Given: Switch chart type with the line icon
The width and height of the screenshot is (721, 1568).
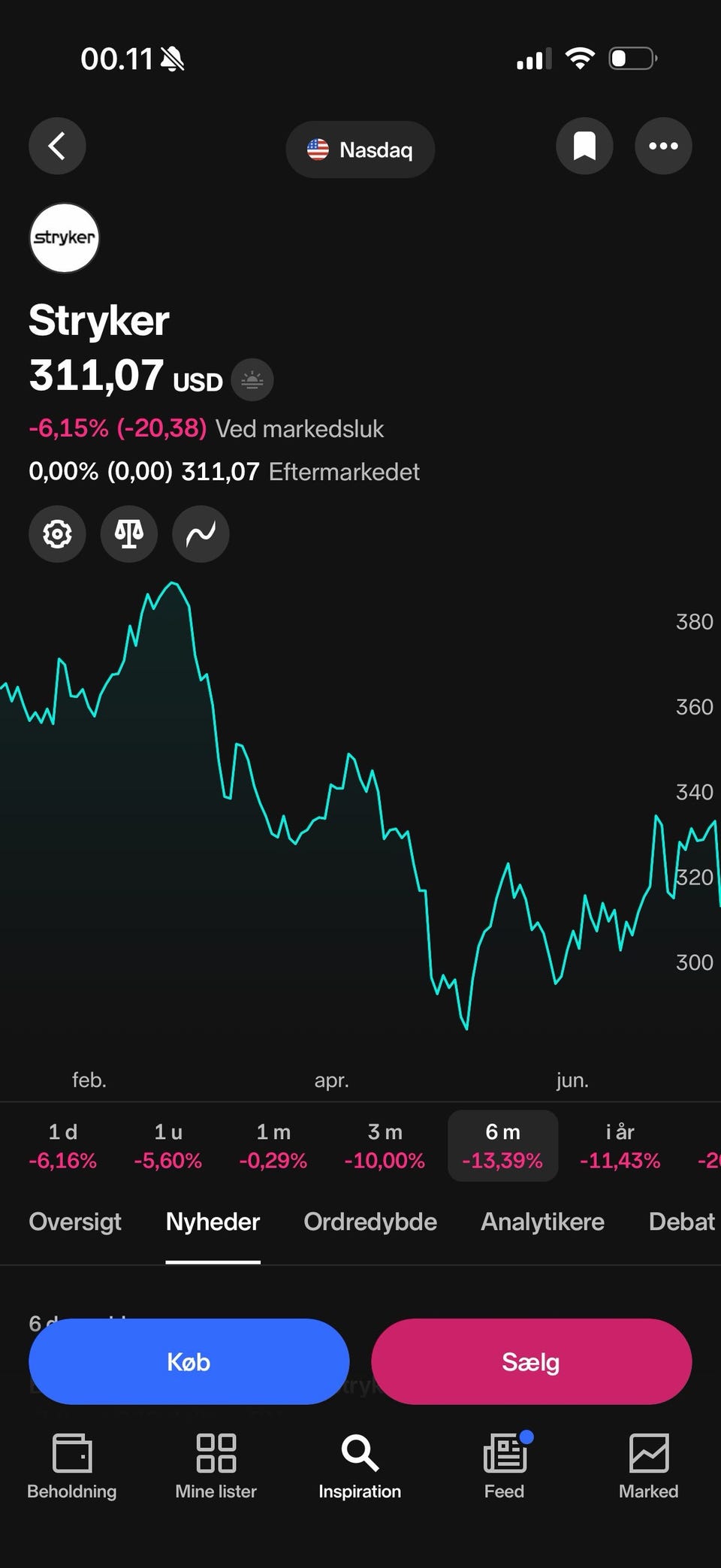Looking at the screenshot, I should (201, 533).
